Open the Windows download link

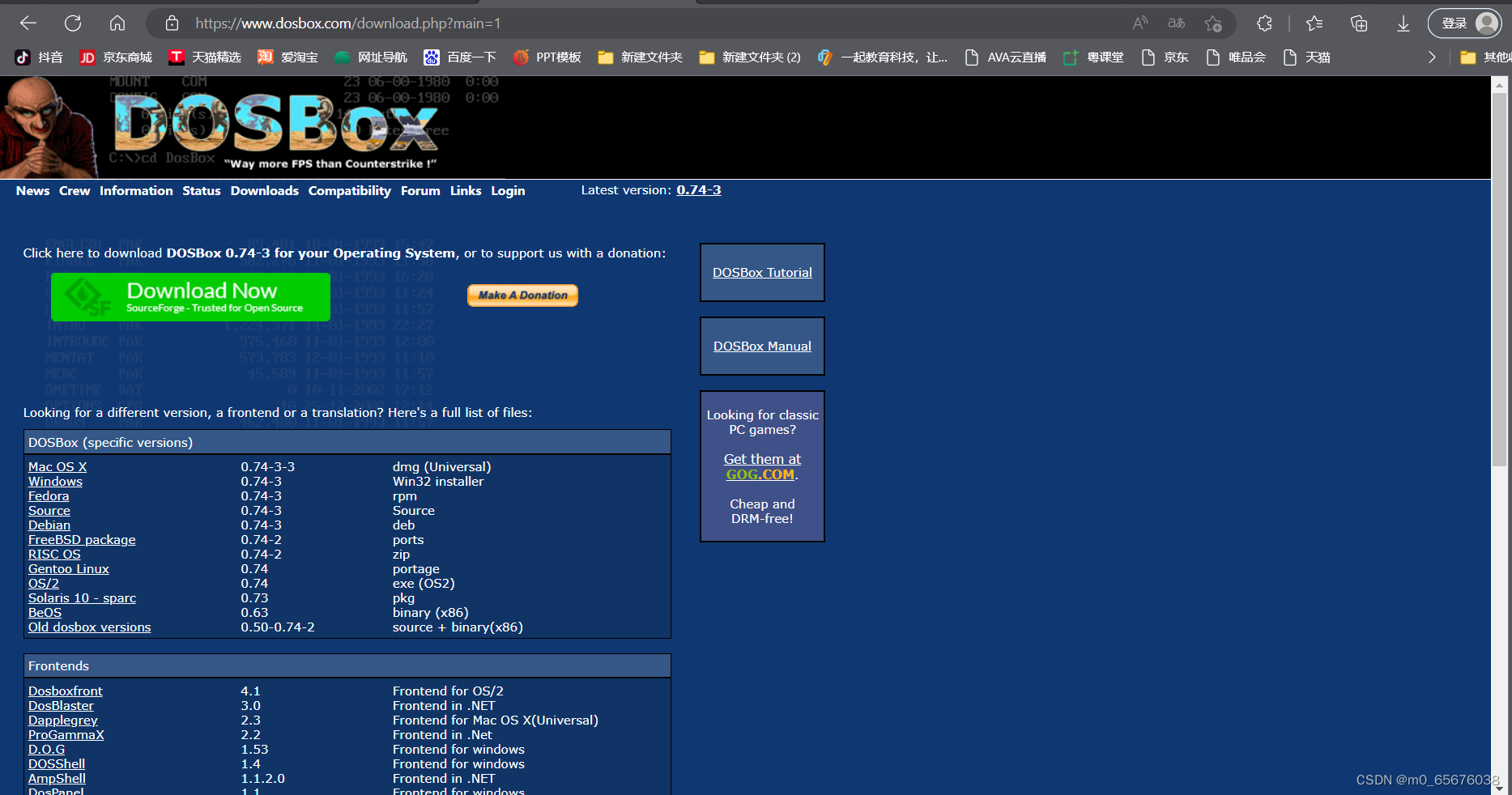tap(55, 482)
